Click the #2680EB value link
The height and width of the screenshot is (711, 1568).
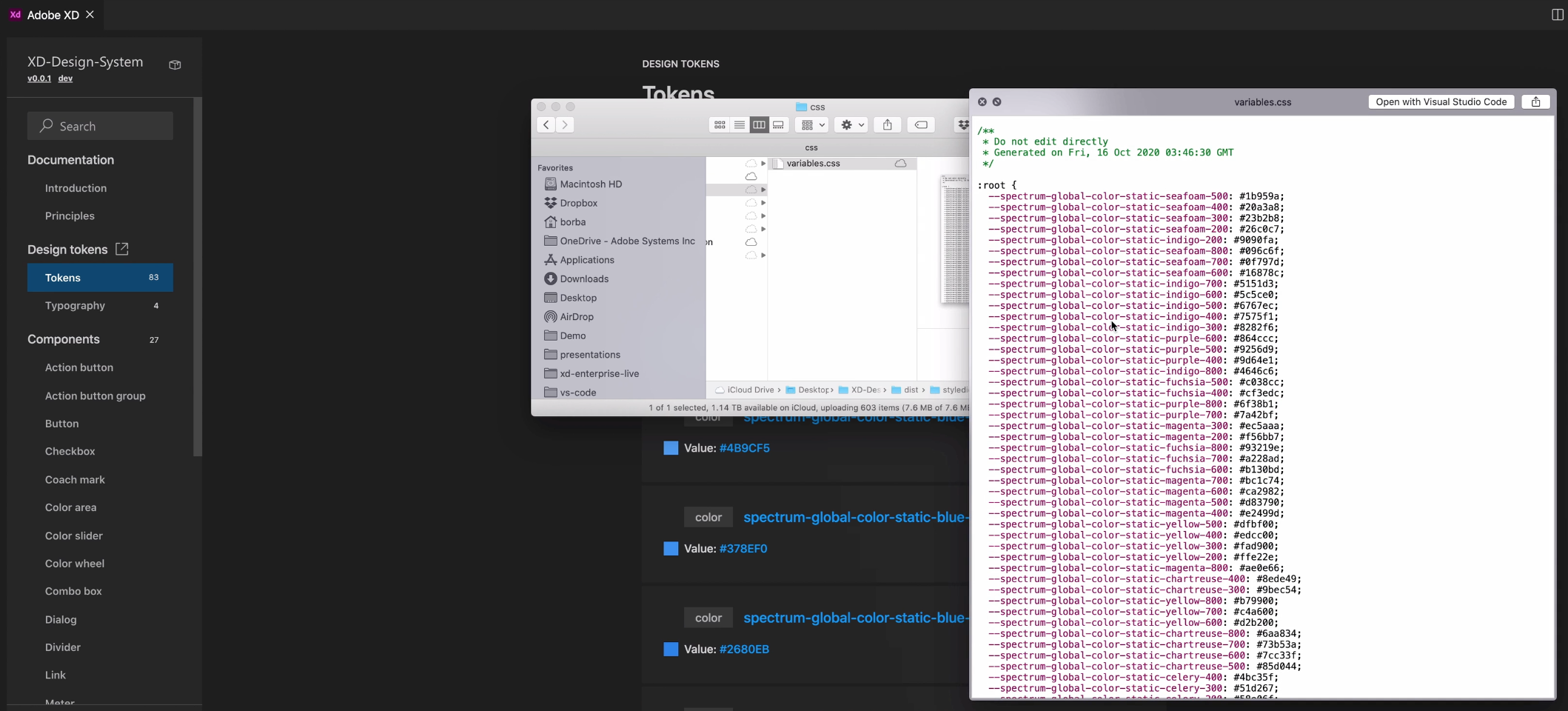pos(744,650)
